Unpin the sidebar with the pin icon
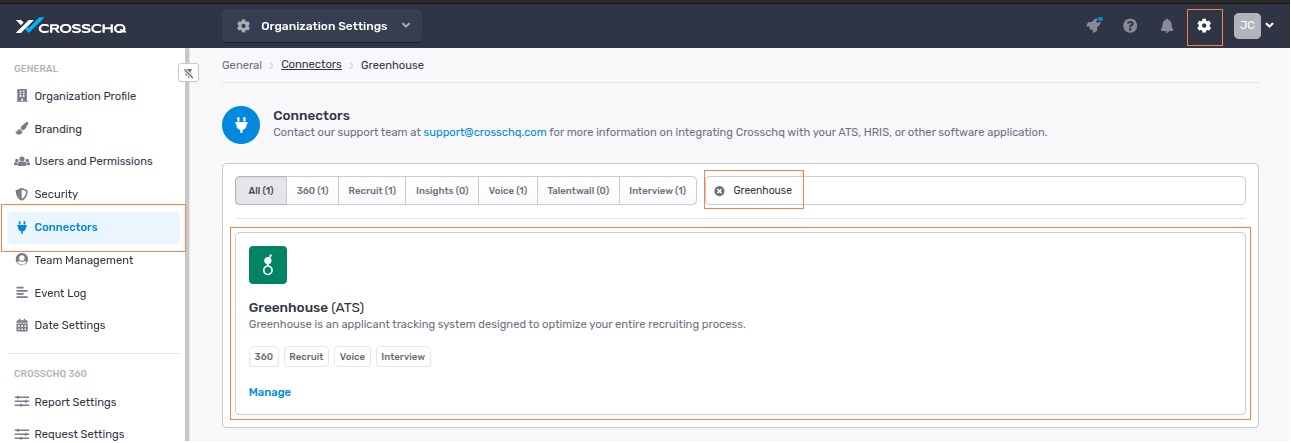 coord(188,73)
